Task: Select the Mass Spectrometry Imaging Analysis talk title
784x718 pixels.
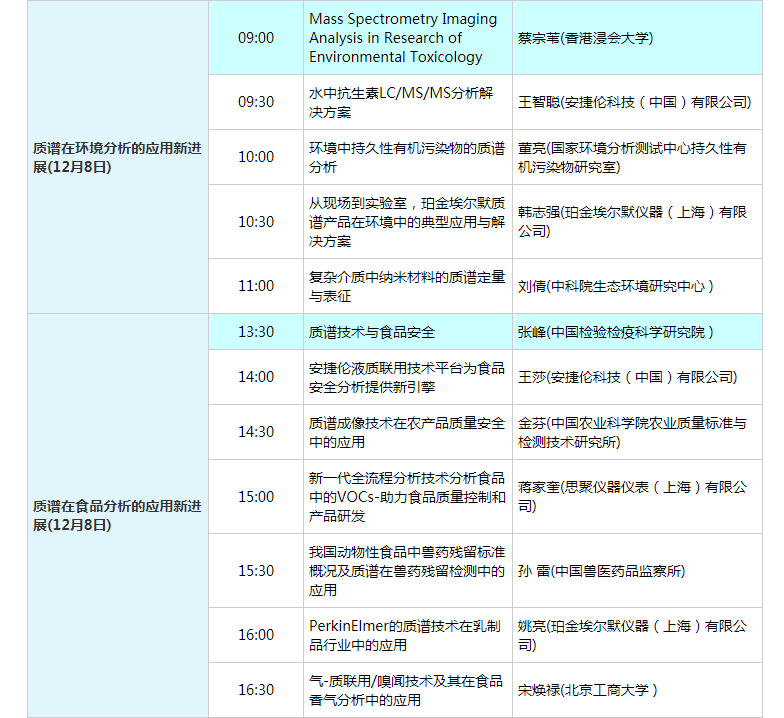Action: [403, 38]
